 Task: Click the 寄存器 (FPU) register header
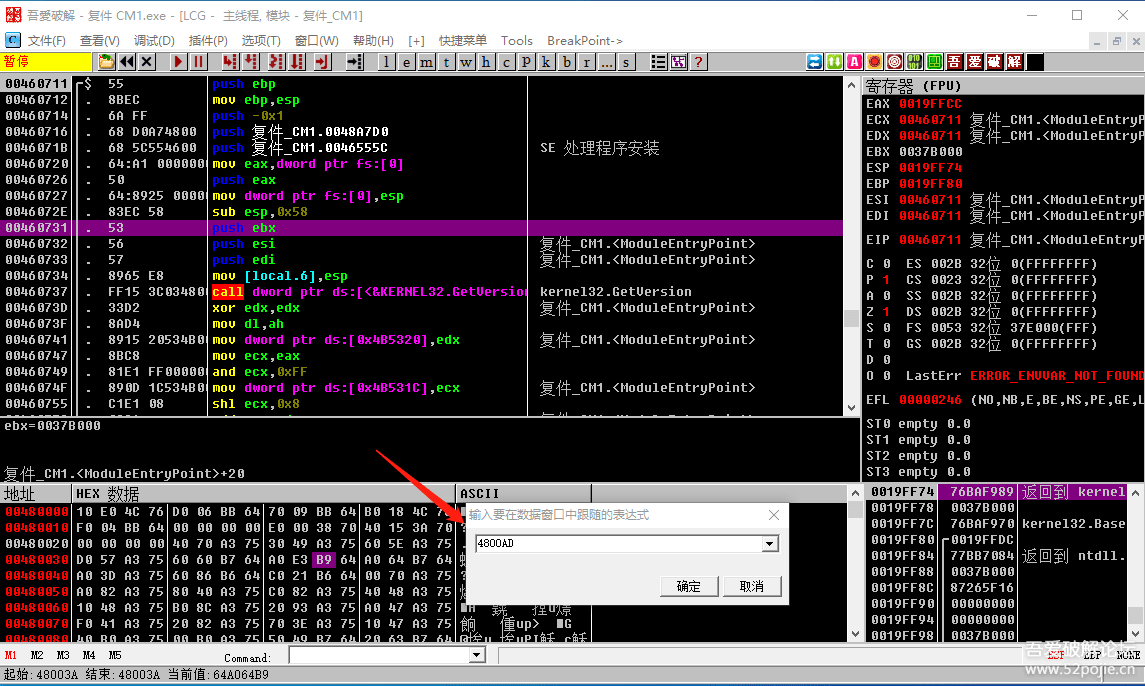pos(912,86)
